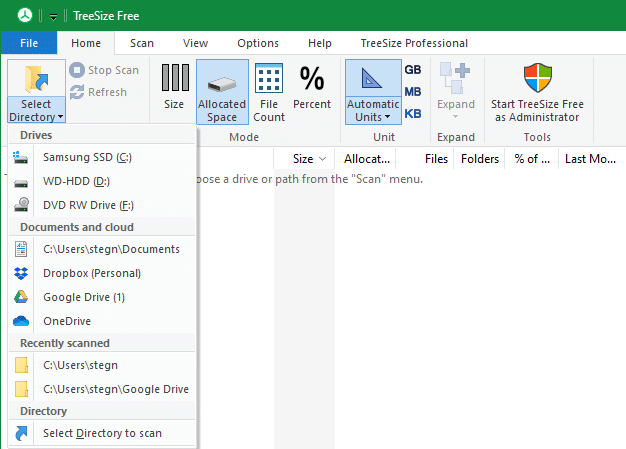The height and width of the screenshot is (449, 626).
Task: Scan Google Drive (1)
Action: click(102, 297)
